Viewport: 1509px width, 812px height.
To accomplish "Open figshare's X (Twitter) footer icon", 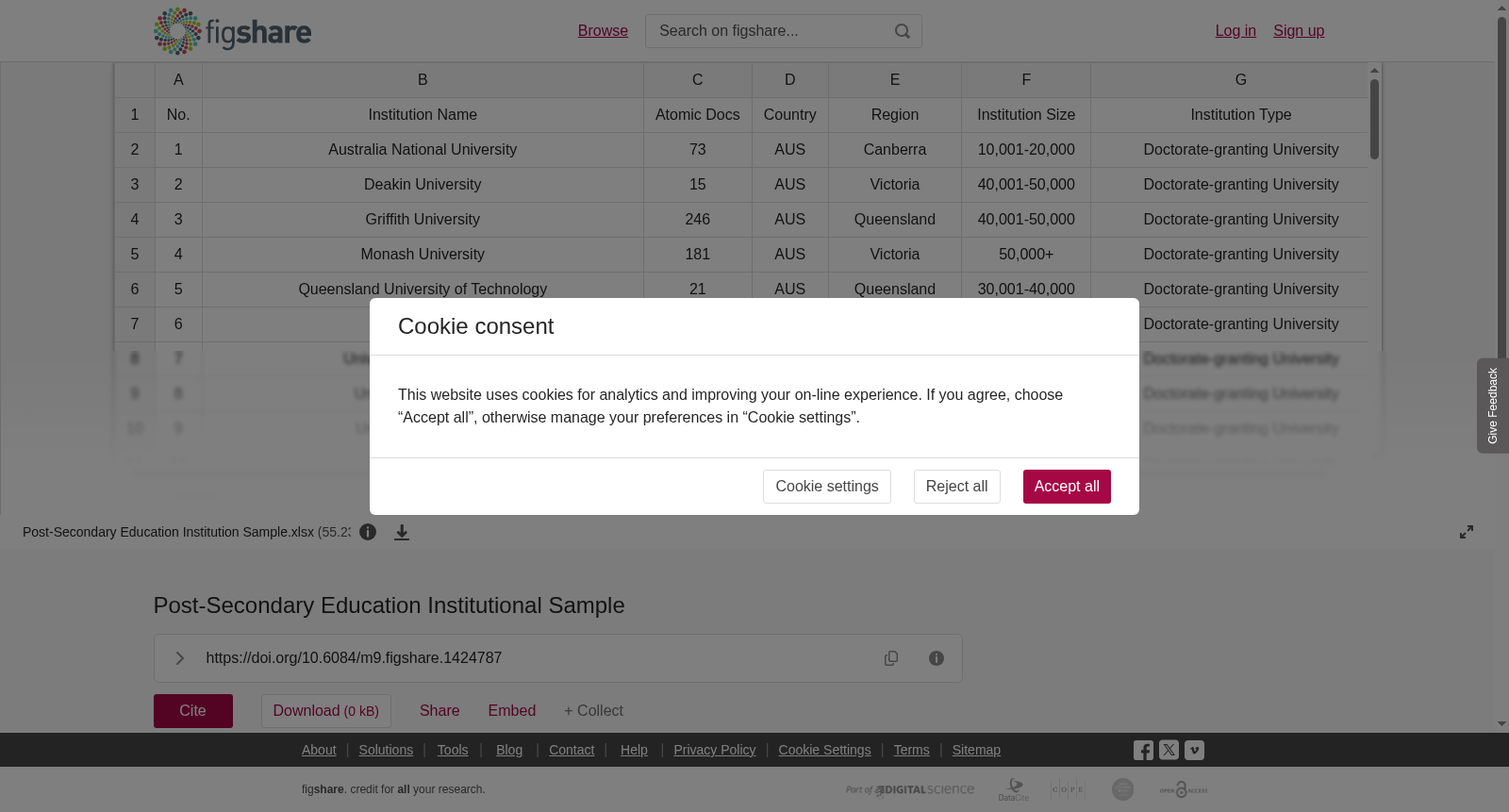I will point(1169,750).
